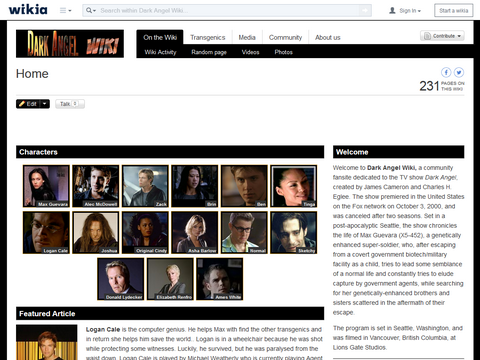The height and width of the screenshot is (360, 480).
Task: Open the Sign In user menu
Action: tap(405, 11)
